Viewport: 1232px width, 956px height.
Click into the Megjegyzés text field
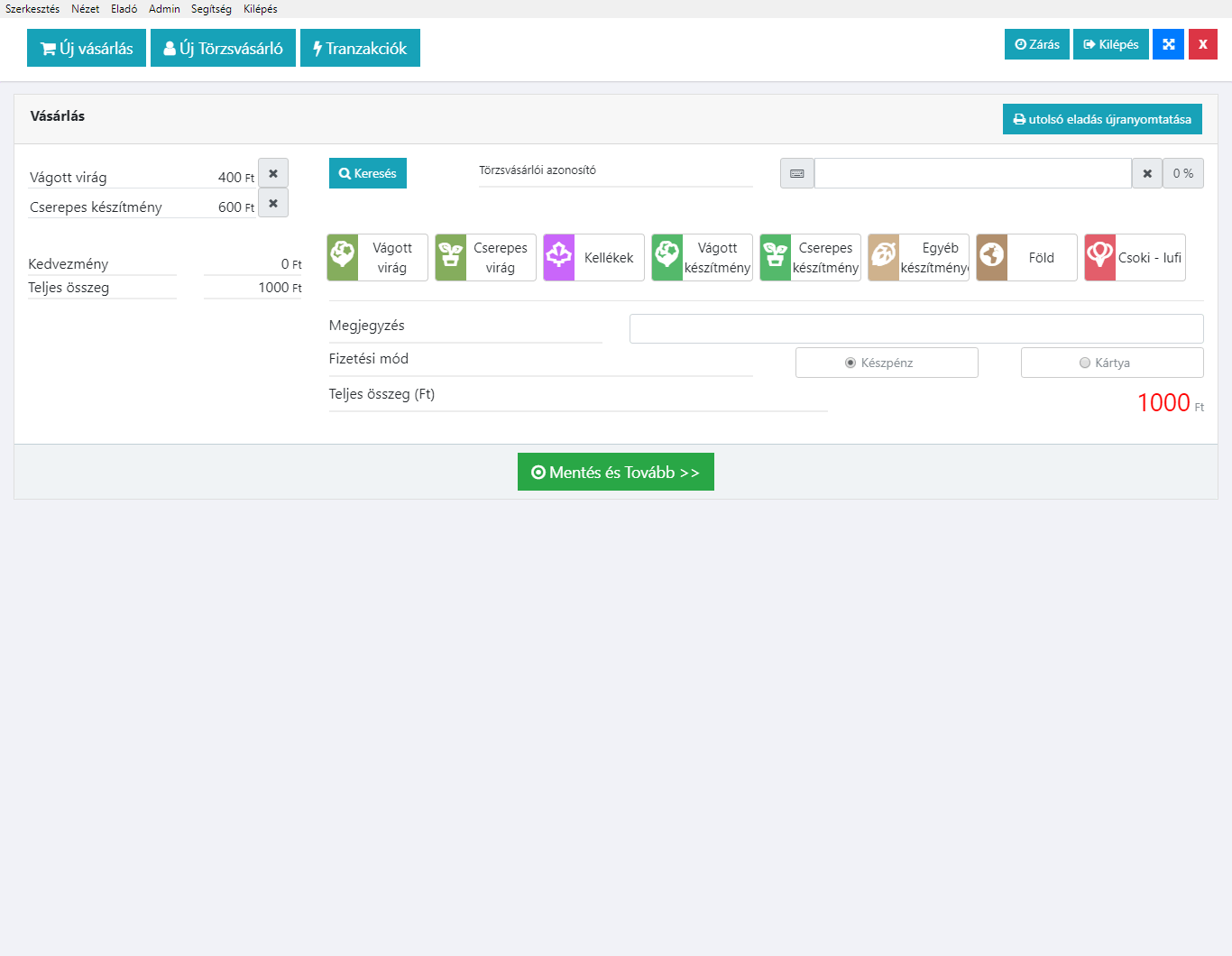(916, 328)
